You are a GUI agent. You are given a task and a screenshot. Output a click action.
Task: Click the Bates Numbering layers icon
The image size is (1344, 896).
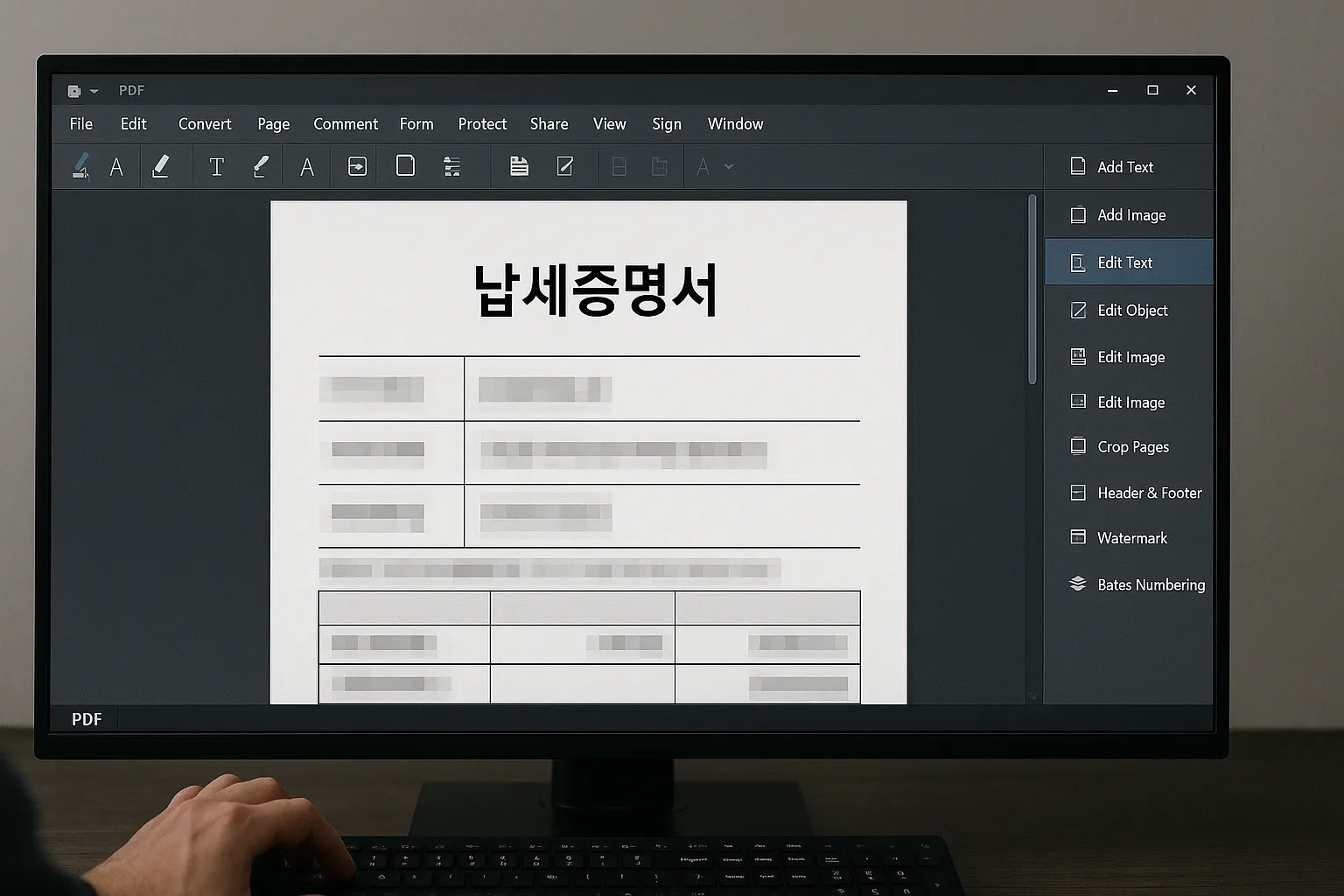coord(1078,584)
